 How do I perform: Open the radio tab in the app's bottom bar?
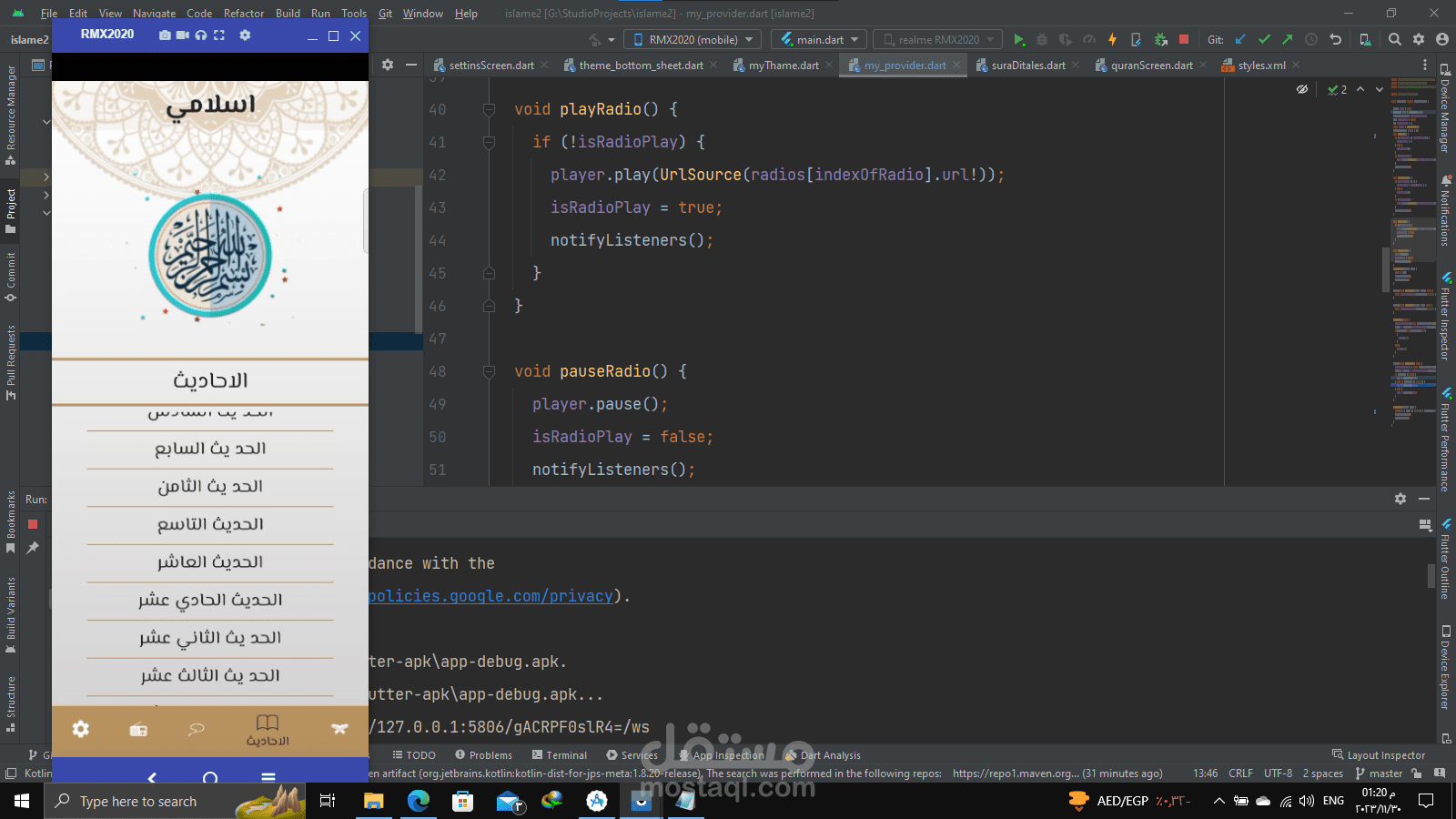tap(138, 729)
